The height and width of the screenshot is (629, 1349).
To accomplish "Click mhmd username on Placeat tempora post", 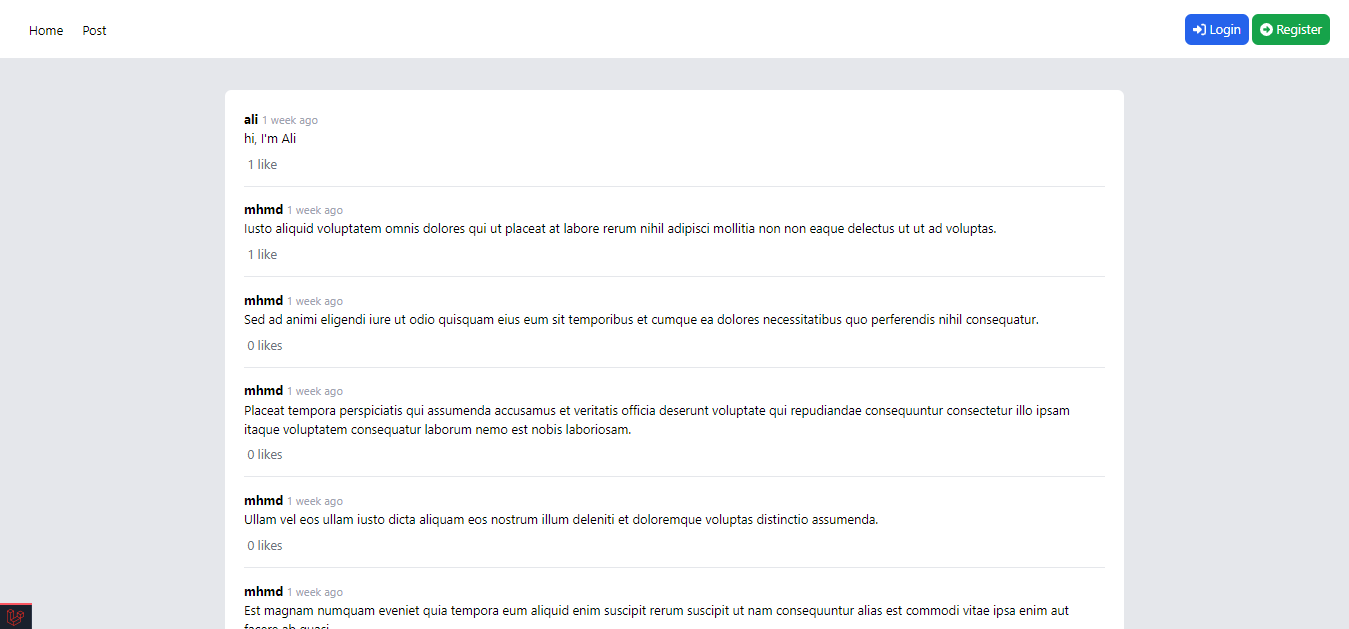I will 264,391.
